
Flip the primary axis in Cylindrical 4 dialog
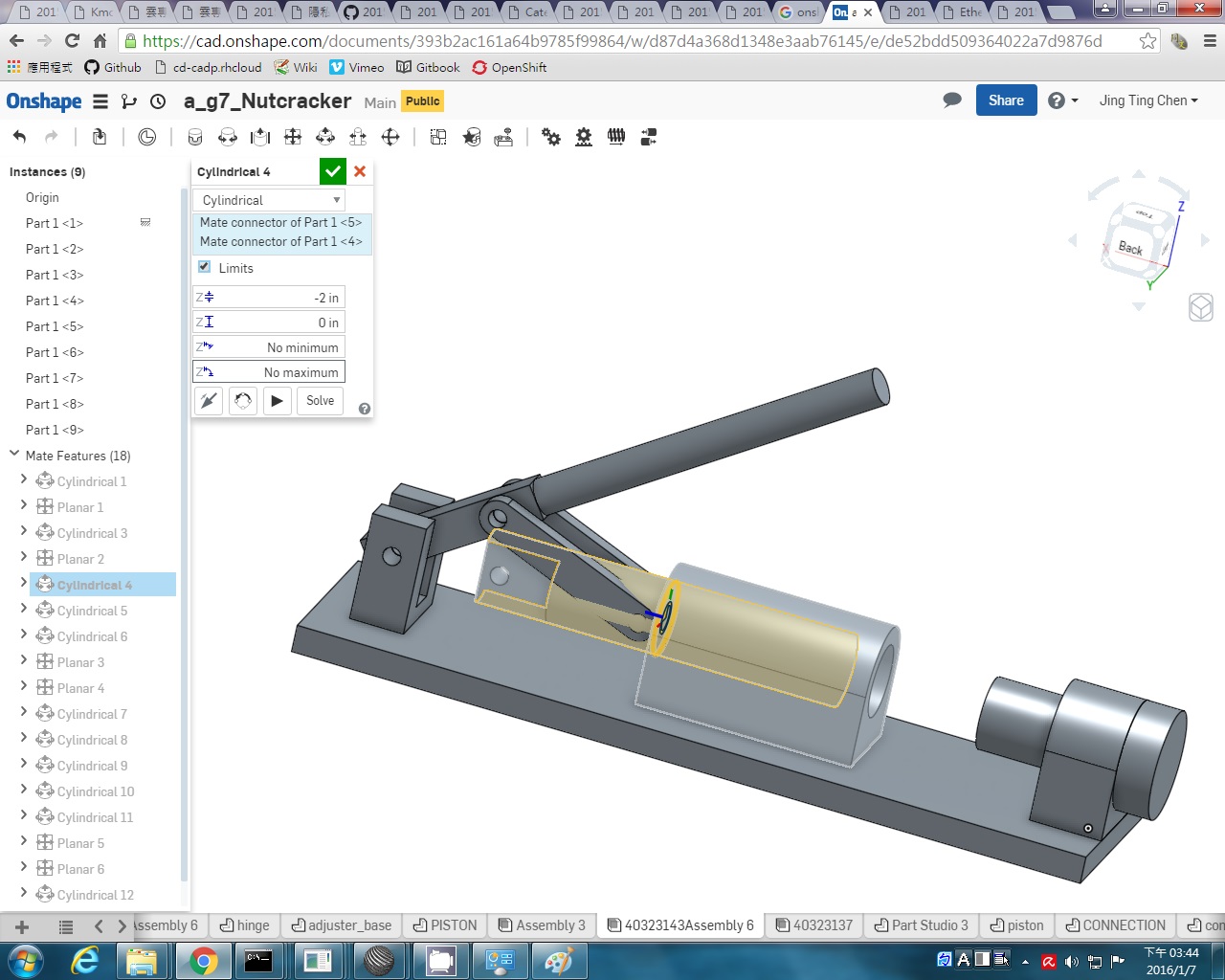pyautogui.click(x=209, y=400)
